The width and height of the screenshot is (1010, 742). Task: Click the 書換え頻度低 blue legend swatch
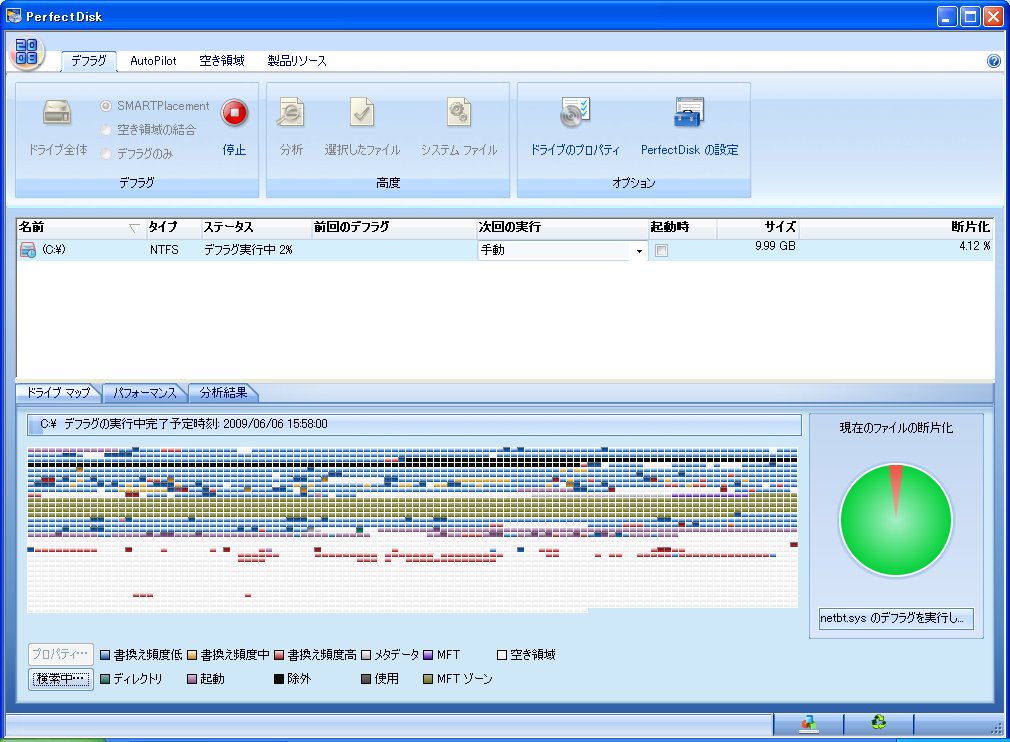(x=105, y=655)
